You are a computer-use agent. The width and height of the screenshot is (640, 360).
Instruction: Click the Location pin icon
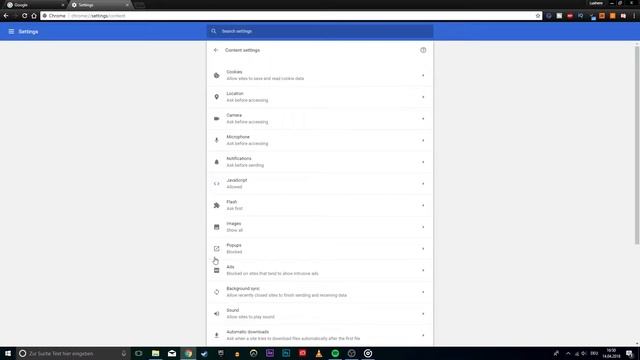point(217,97)
